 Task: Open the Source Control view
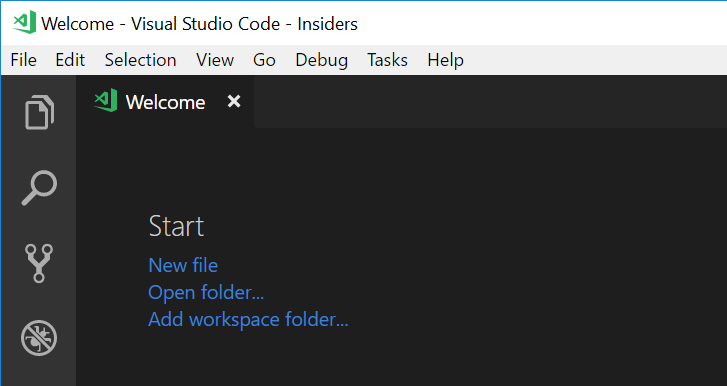(x=39, y=263)
